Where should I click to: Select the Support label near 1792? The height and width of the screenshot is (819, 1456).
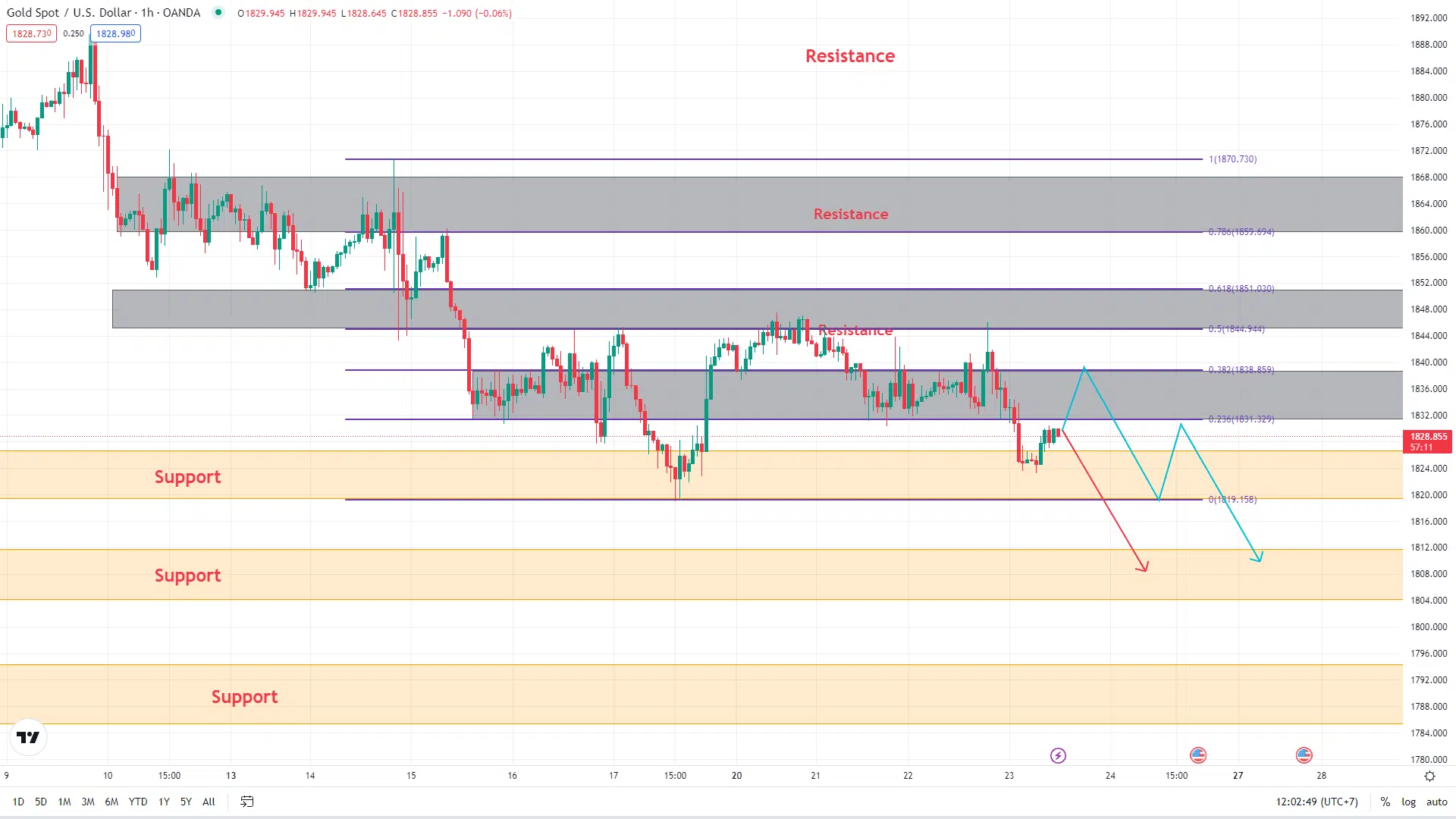(x=244, y=697)
